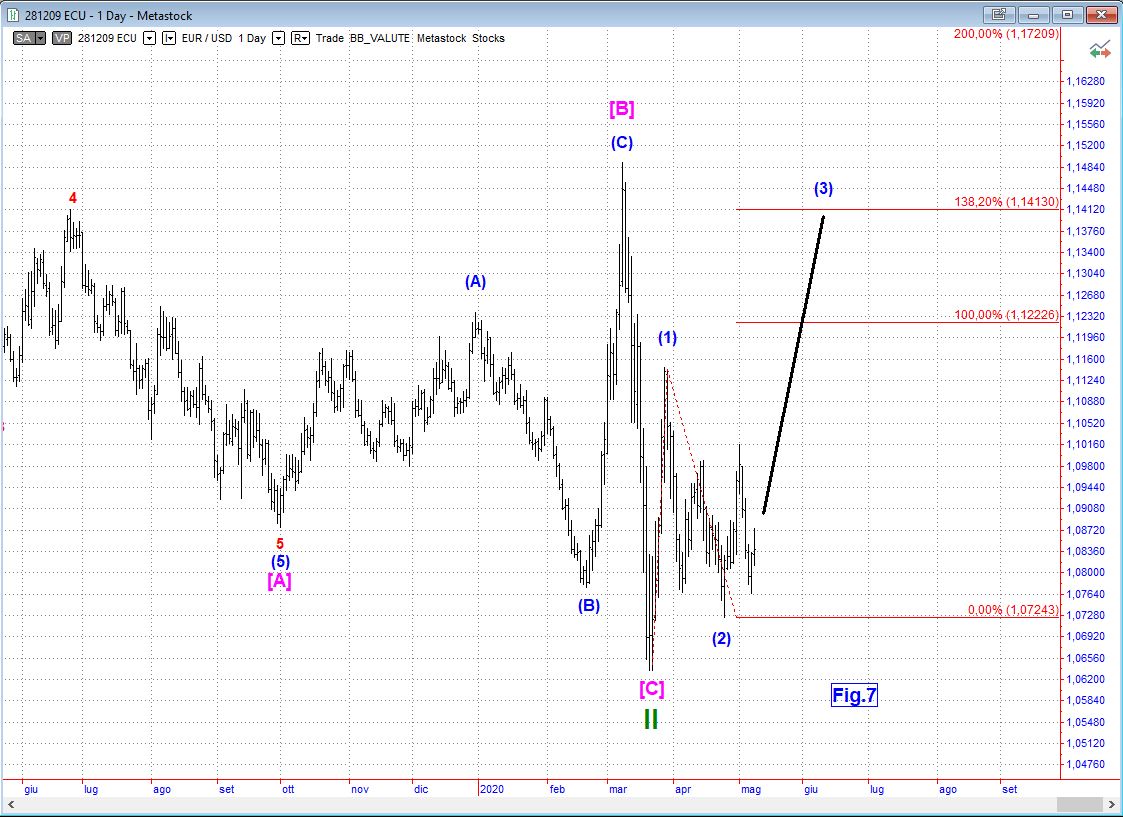1123x817 pixels.
Task: Click the BB_VALUTE label
Action: coord(380,38)
